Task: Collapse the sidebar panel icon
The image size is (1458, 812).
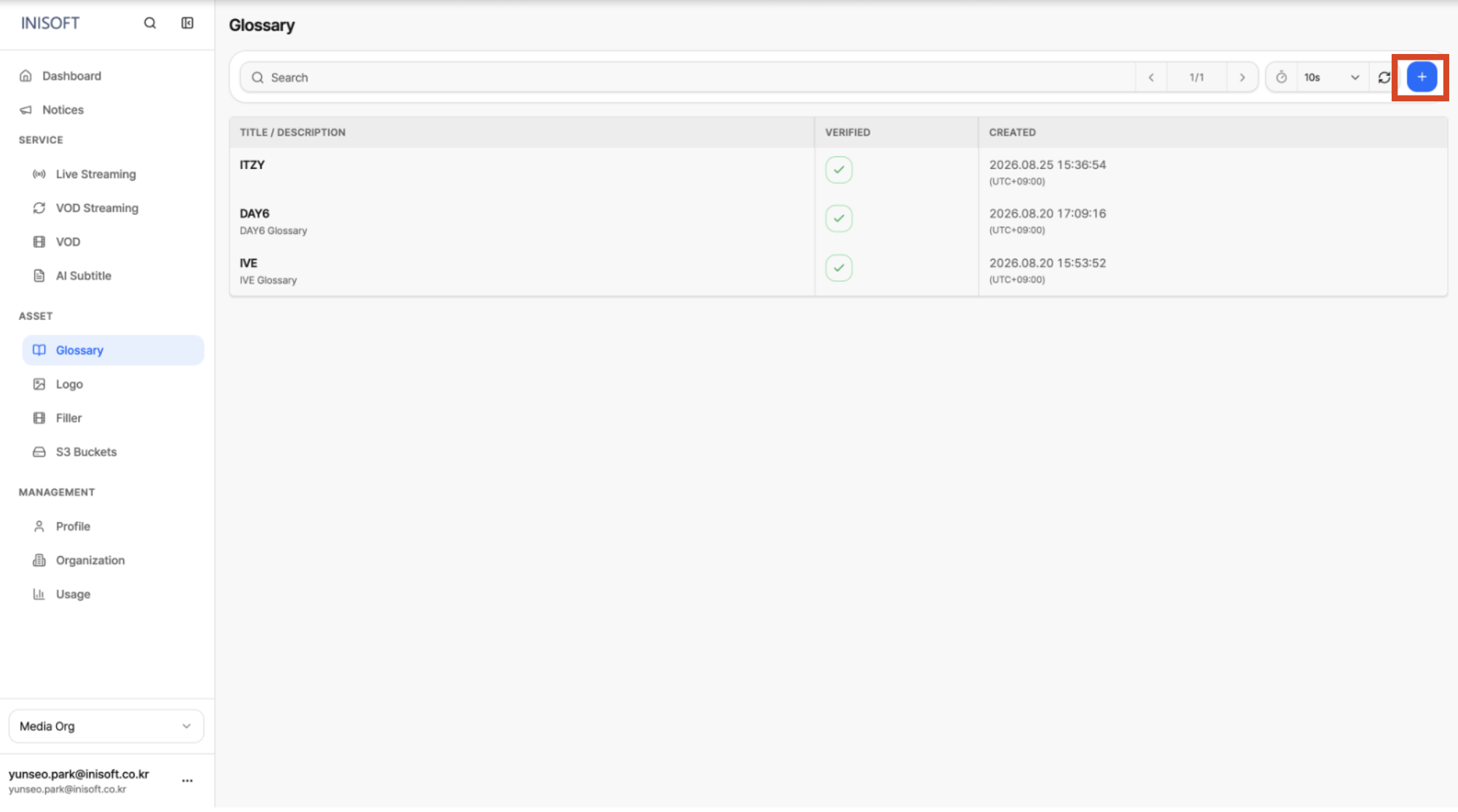Action: click(x=187, y=23)
